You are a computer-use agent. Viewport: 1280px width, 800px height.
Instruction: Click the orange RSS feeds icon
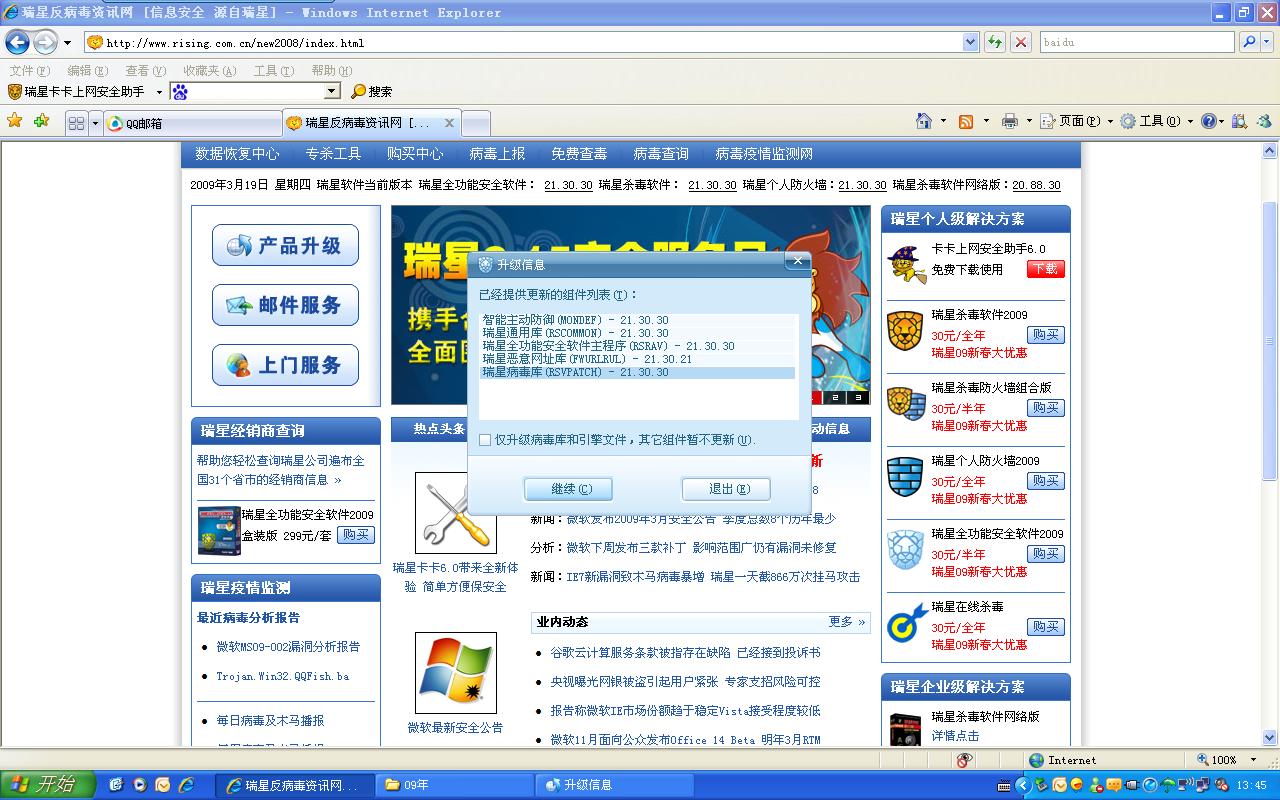(x=966, y=121)
